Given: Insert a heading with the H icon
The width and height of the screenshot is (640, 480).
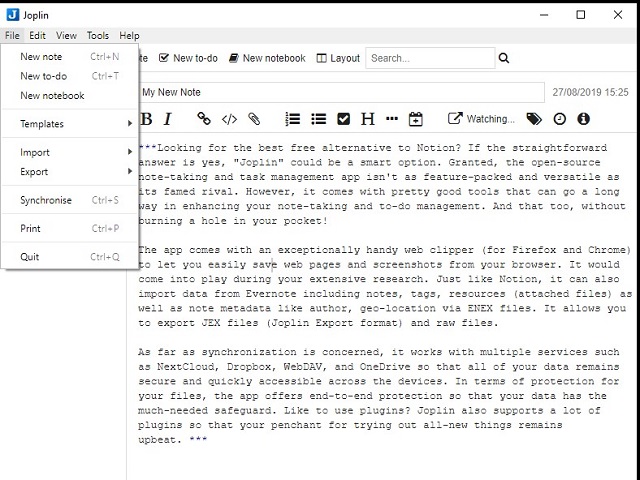Looking at the screenshot, I should (x=367, y=119).
